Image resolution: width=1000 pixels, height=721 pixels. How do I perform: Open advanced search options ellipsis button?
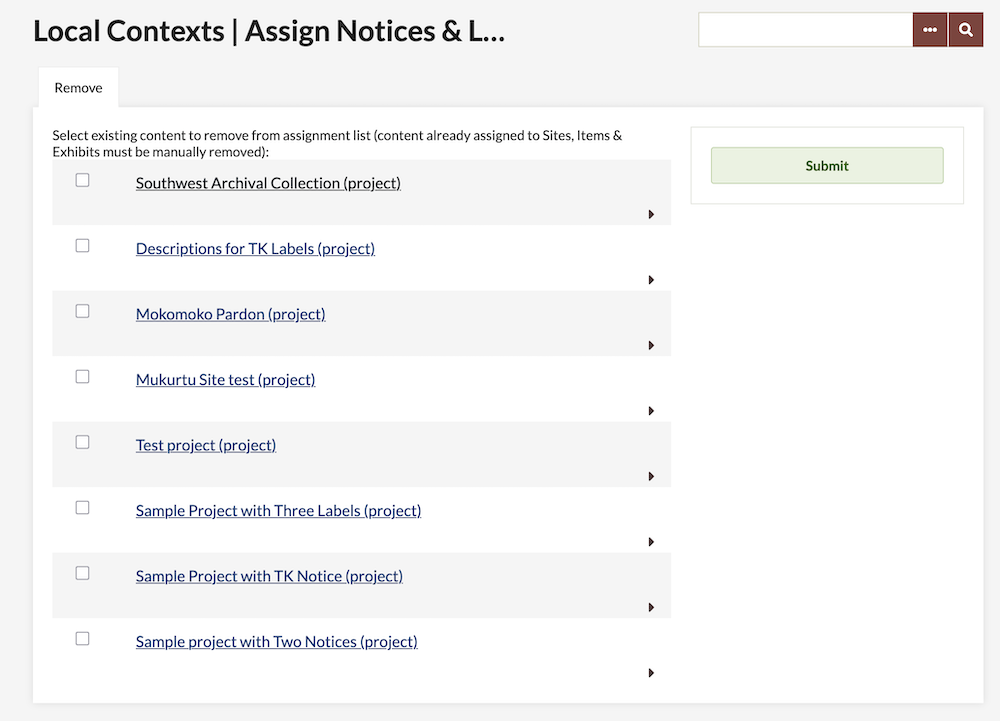930,30
